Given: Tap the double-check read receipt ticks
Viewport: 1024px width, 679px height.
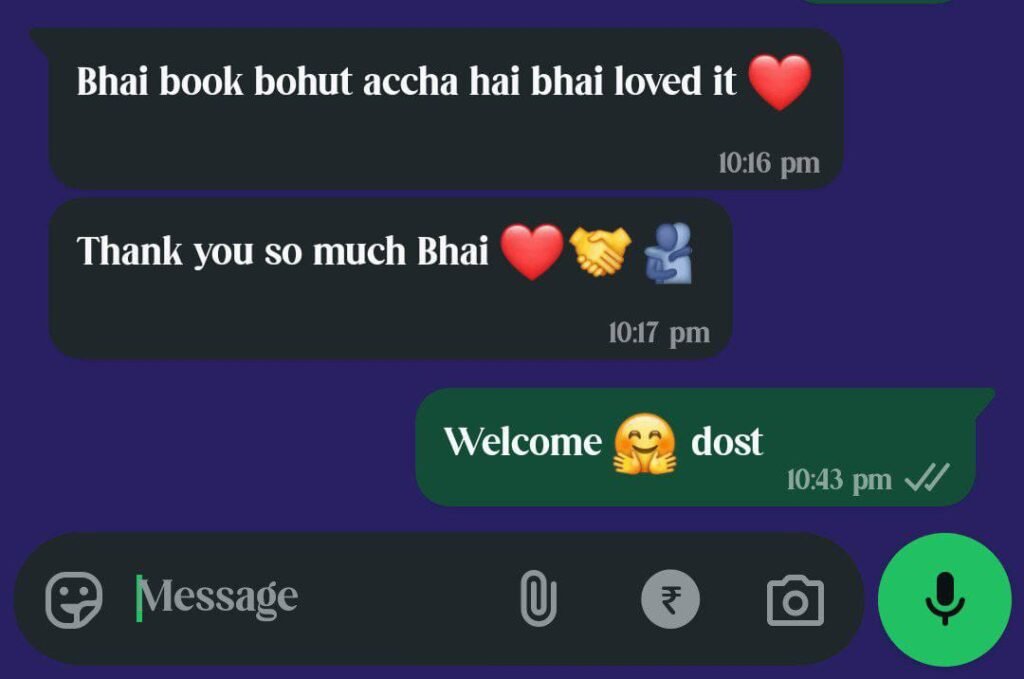Looking at the screenshot, I should (x=927, y=477).
